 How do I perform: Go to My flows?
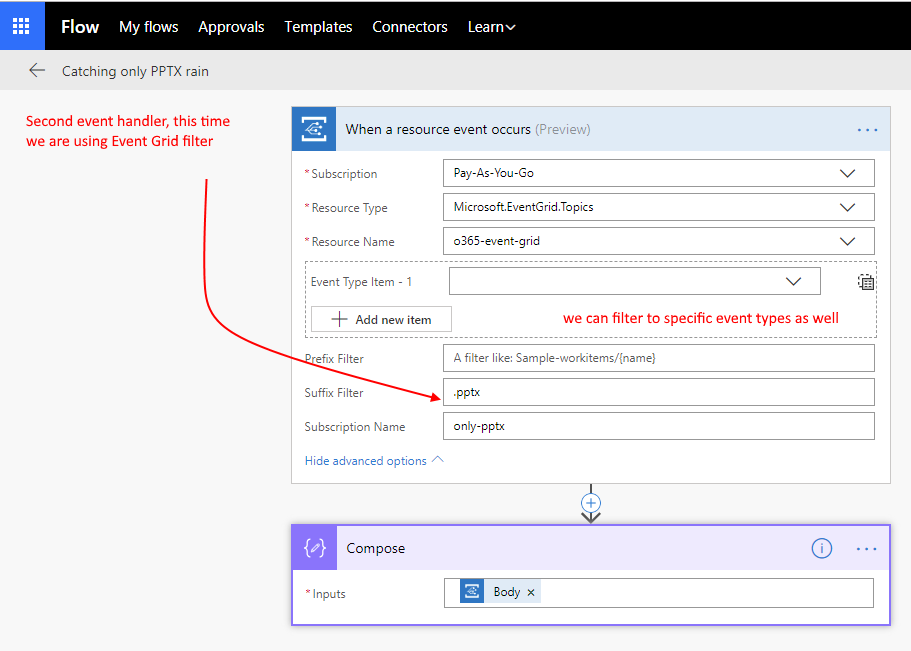(148, 27)
